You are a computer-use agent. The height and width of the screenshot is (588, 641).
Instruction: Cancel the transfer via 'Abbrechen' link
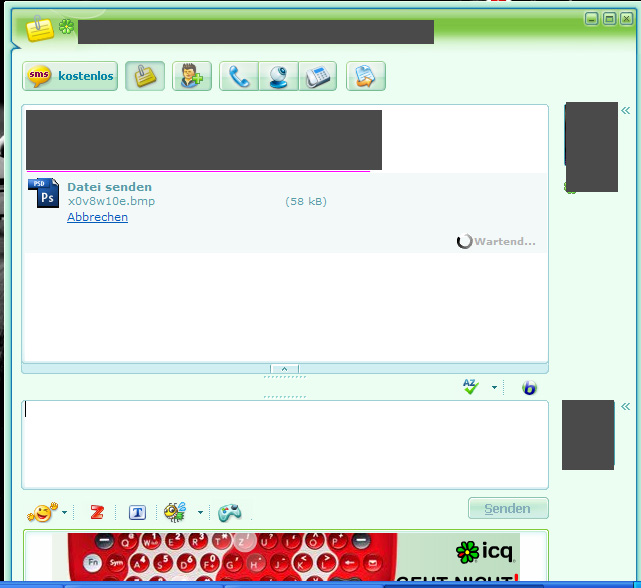click(x=97, y=217)
